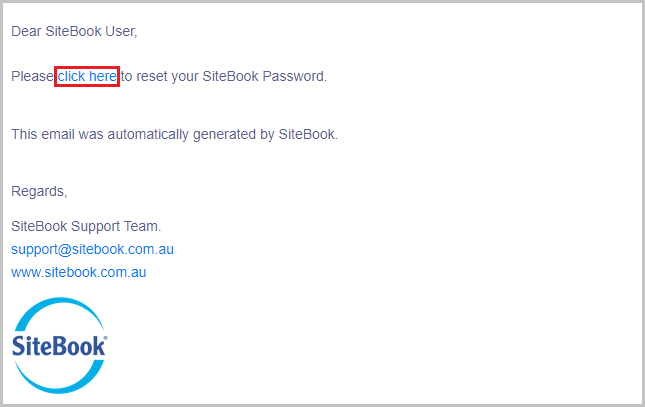Click the word "Please" before the link
This screenshot has height=407, width=645.
33,76
